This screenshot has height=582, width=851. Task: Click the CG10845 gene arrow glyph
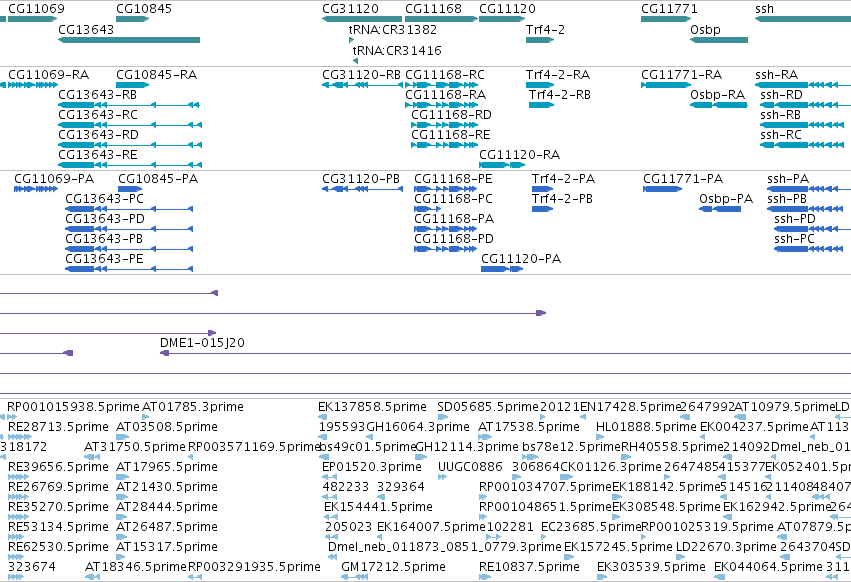click(132, 19)
